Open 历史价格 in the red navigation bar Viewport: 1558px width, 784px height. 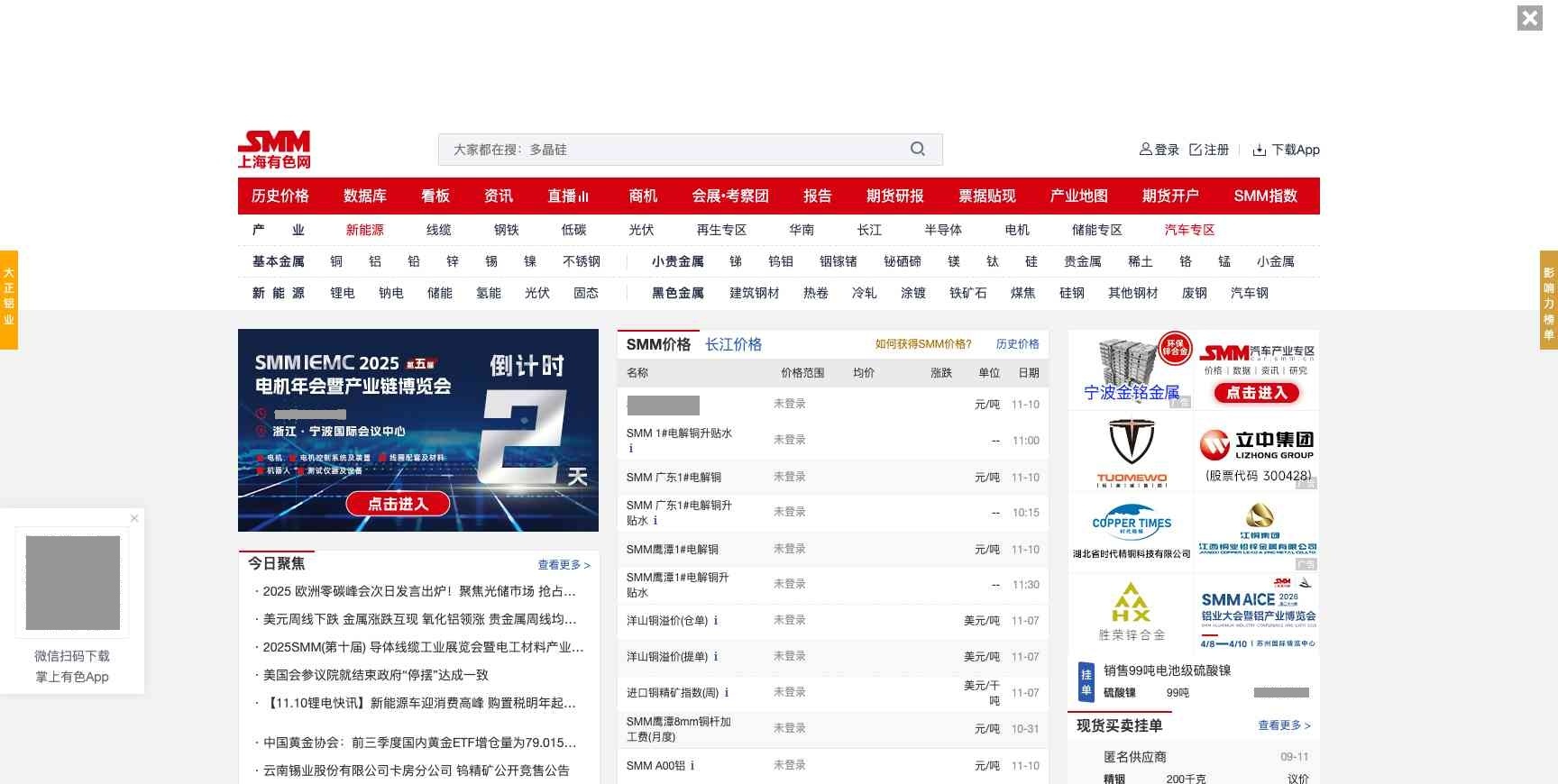(280, 196)
